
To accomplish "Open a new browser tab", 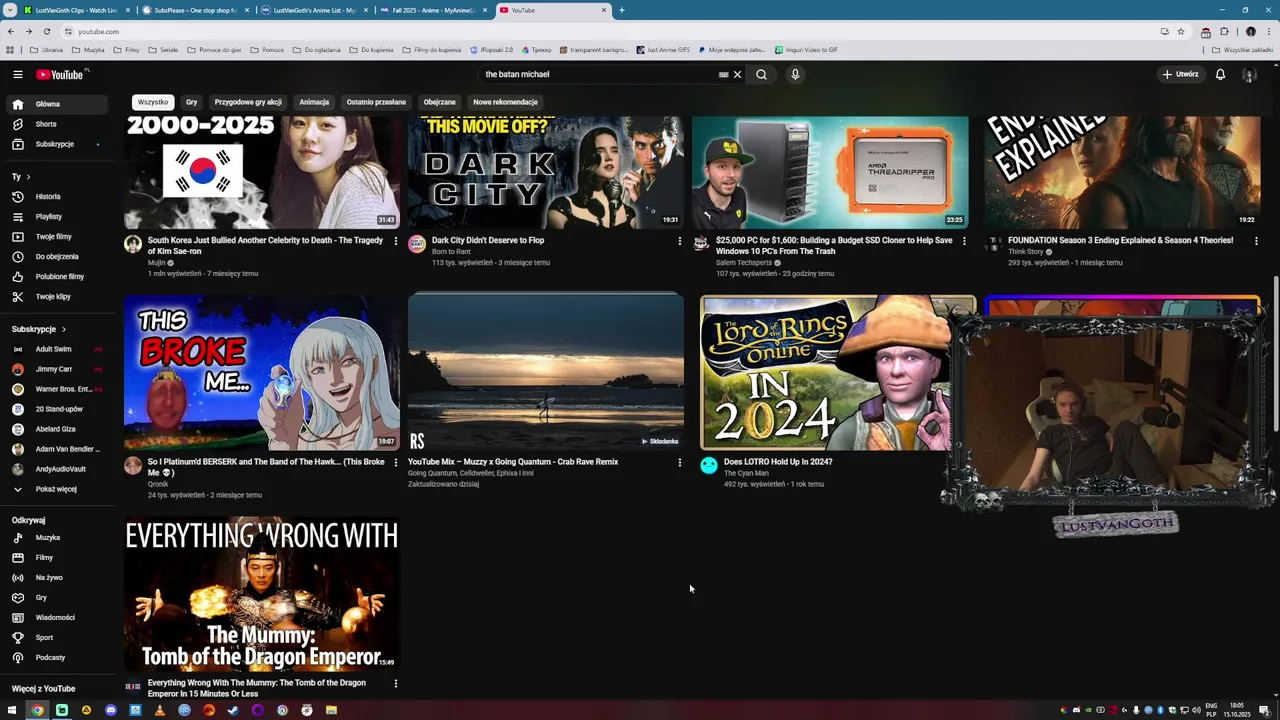I will pyautogui.click(x=621, y=10).
